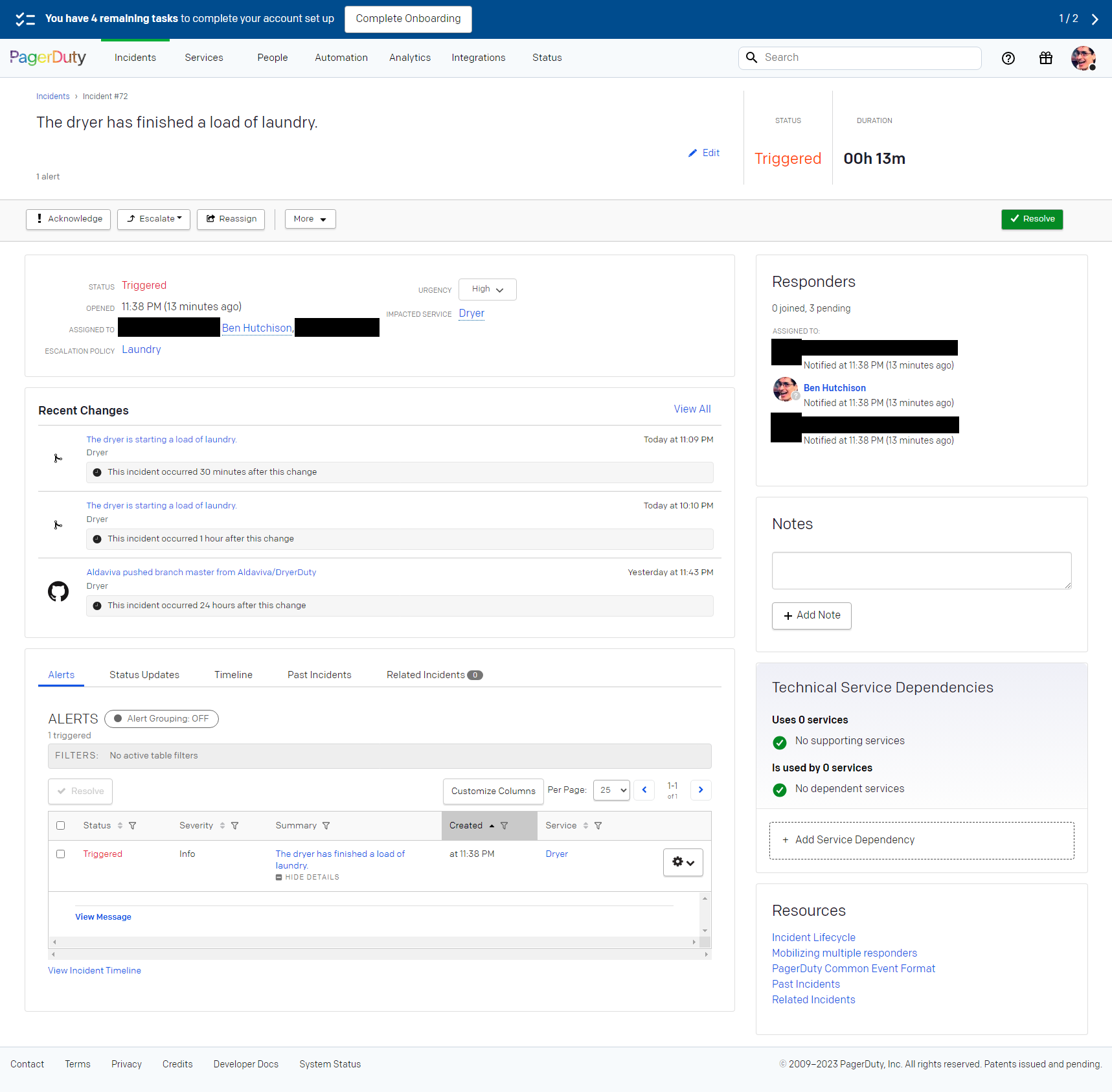Switch to the Related Incidents tab
Viewport: 1112px width, 1092px height.
tap(435, 675)
